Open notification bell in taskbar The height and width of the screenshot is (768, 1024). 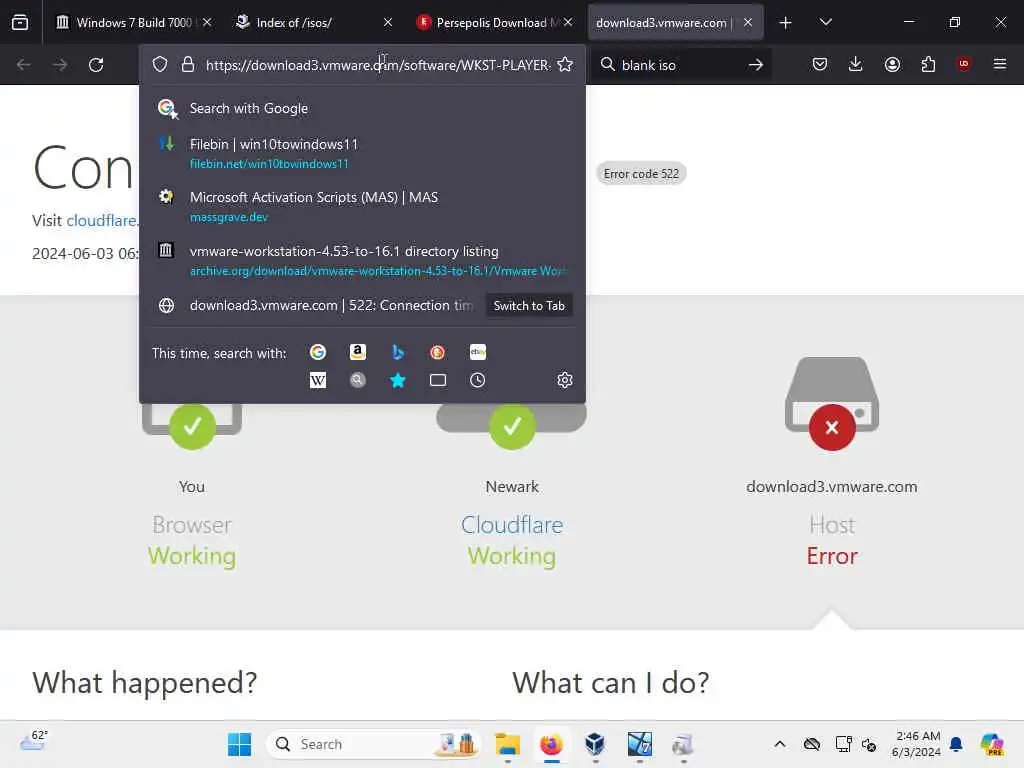pyautogui.click(x=956, y=744)
